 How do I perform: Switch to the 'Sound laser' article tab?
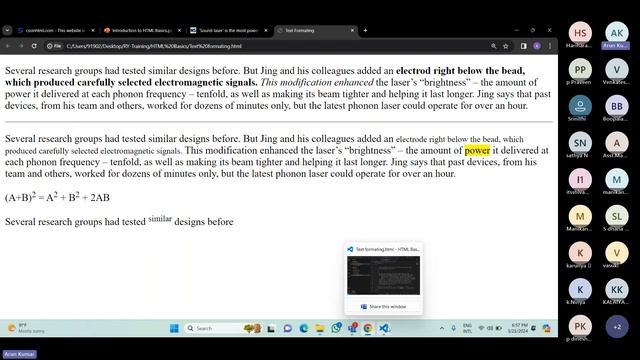click(229, 30)
